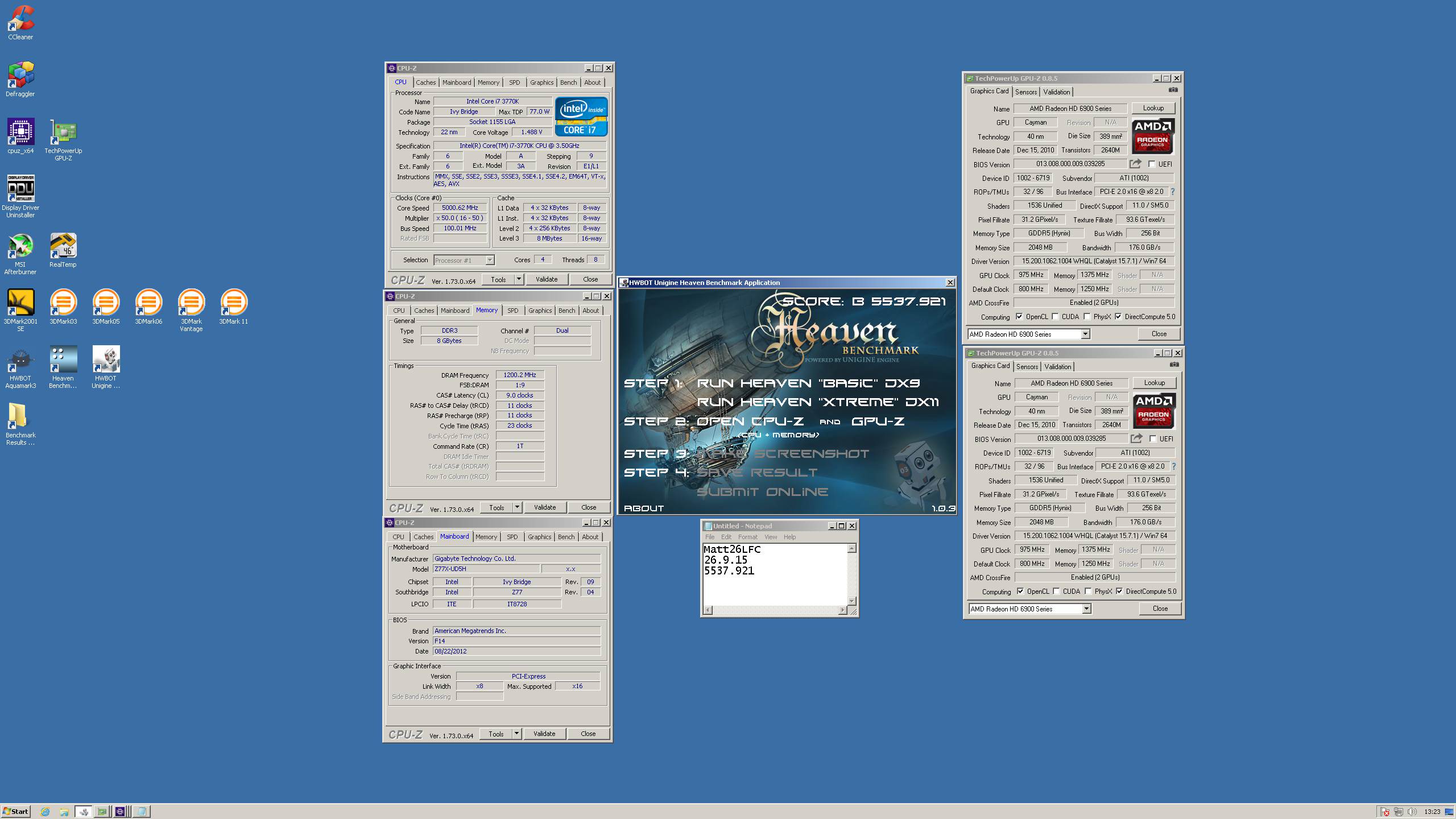
Task: Click Lookup button in top GPU-Z
Action: point(1153,108)
